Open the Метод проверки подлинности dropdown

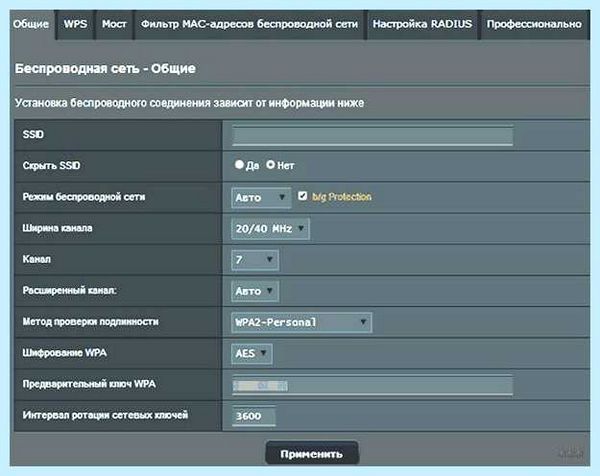click(302, 322)
